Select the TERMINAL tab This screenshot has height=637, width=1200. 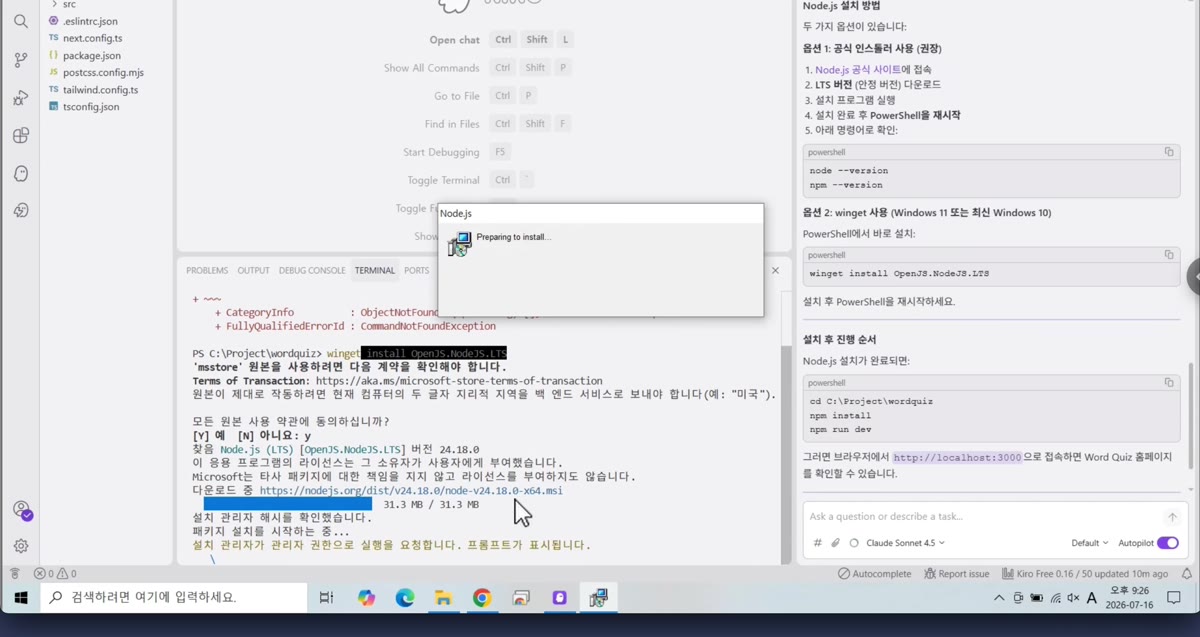[x=375, y=270]
